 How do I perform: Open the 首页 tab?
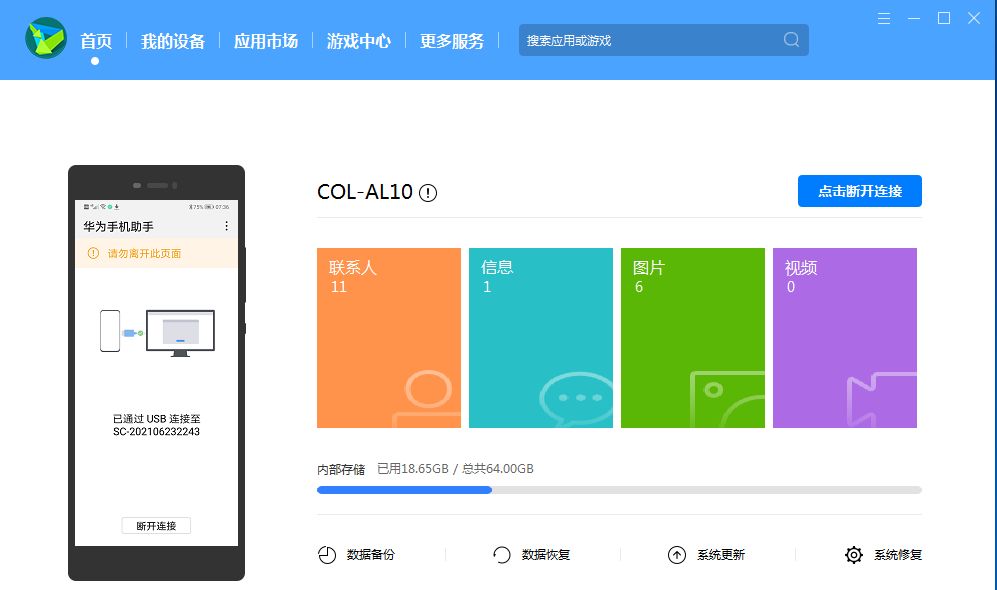tap(96, 41)
